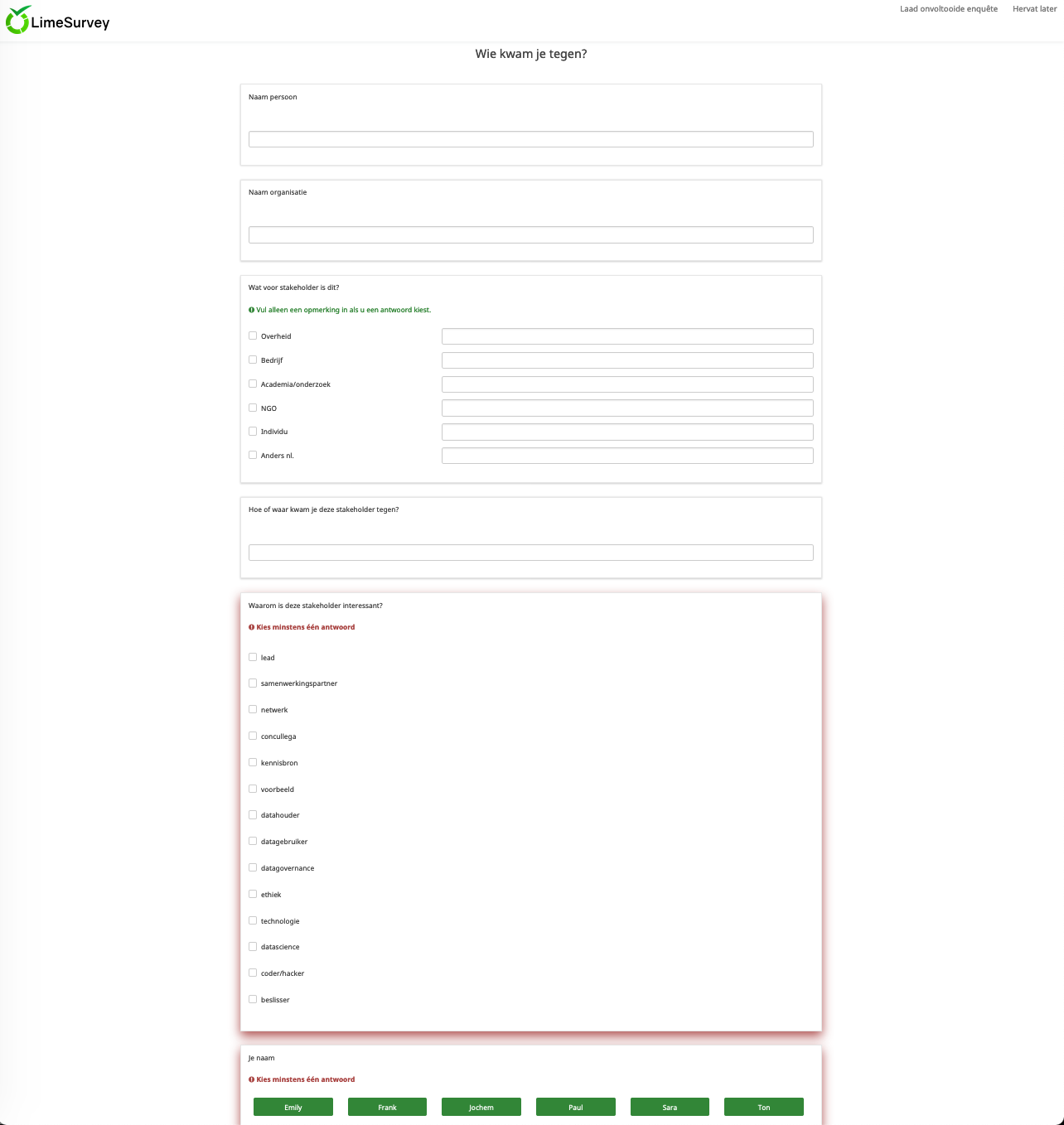The height and width of the screenshot is (1125, 1064).
Task: Toggle the datagovernance checkbox
Action: coord(253,868)
